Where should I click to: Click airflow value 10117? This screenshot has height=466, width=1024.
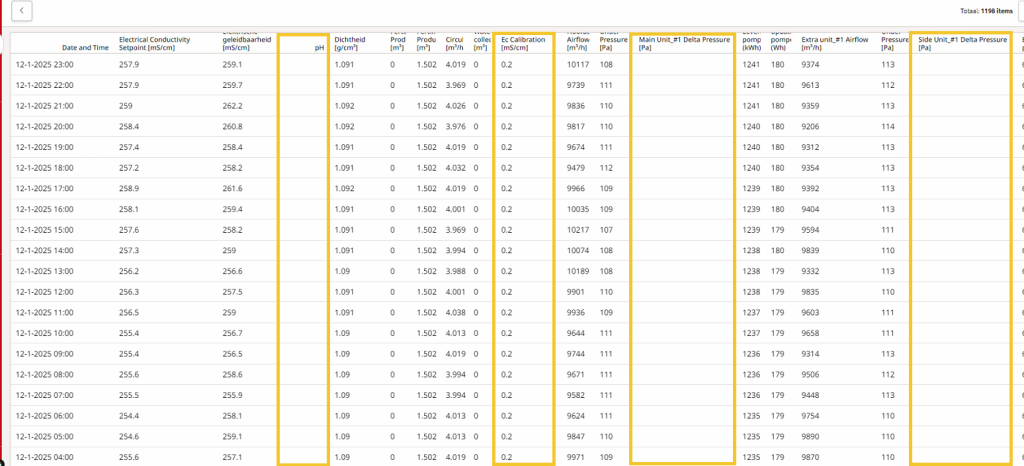tap(579, 65)
